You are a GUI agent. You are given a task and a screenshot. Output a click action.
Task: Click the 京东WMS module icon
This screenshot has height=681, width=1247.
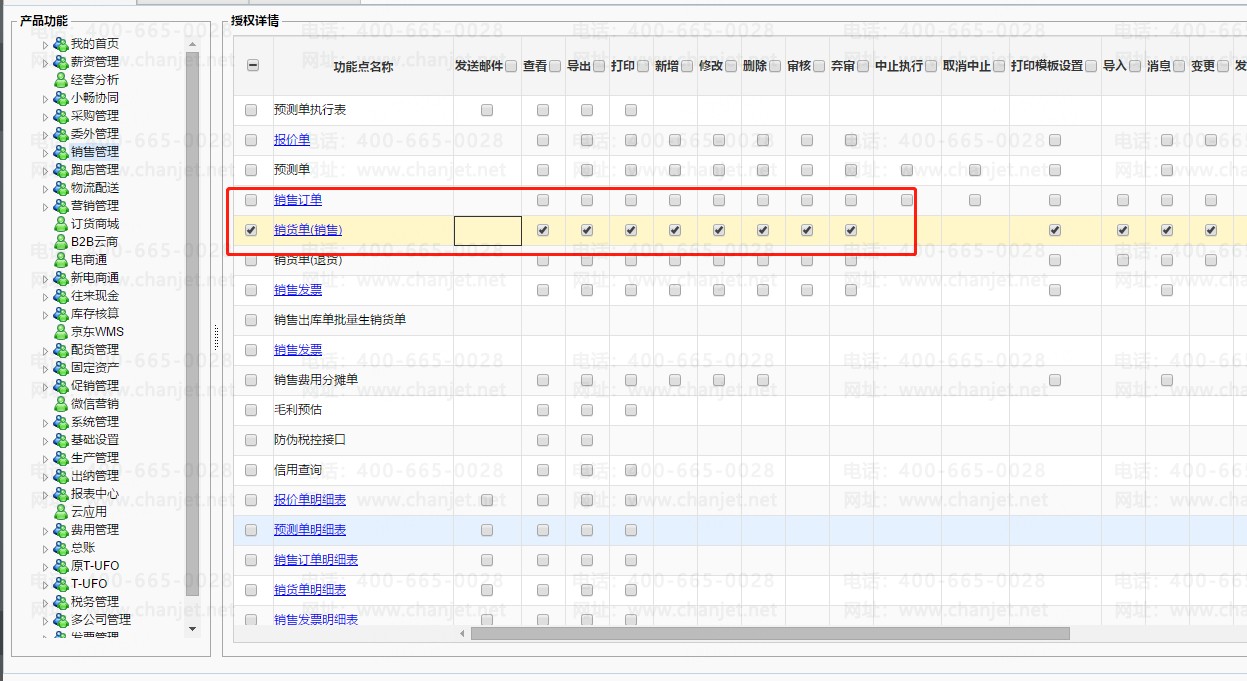[x=61, y=332]
